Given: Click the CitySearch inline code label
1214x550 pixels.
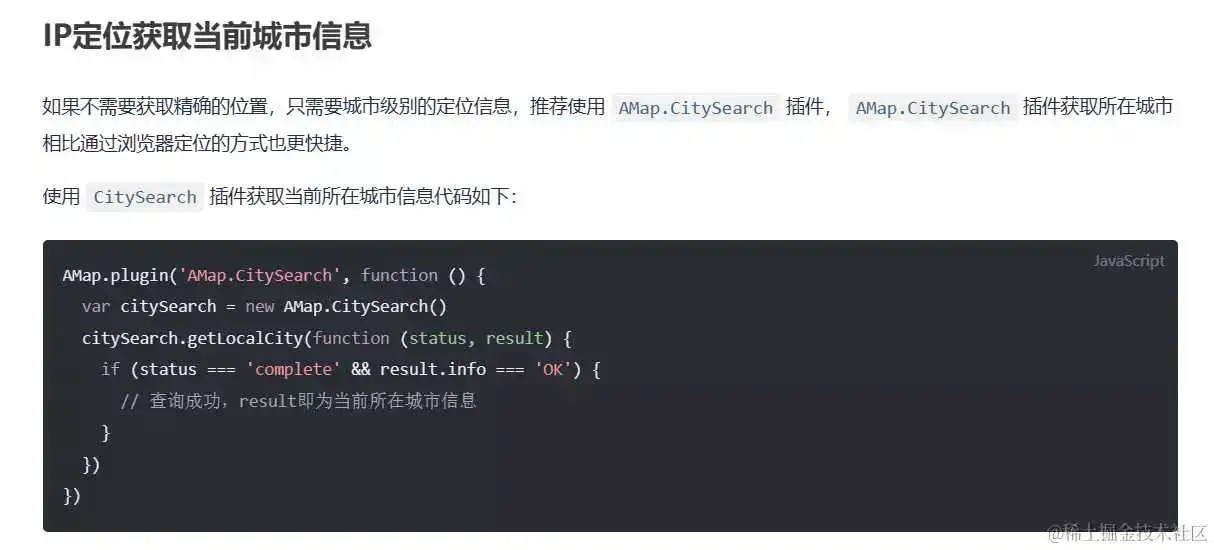Looking at the screenshot, I should coord(145,197).
